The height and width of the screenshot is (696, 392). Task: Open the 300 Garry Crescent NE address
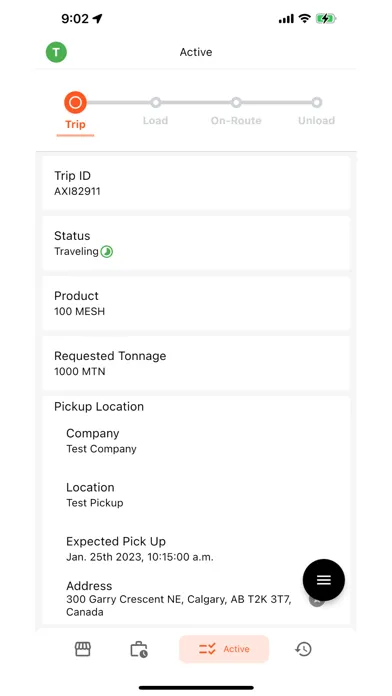tap(178, 605)
